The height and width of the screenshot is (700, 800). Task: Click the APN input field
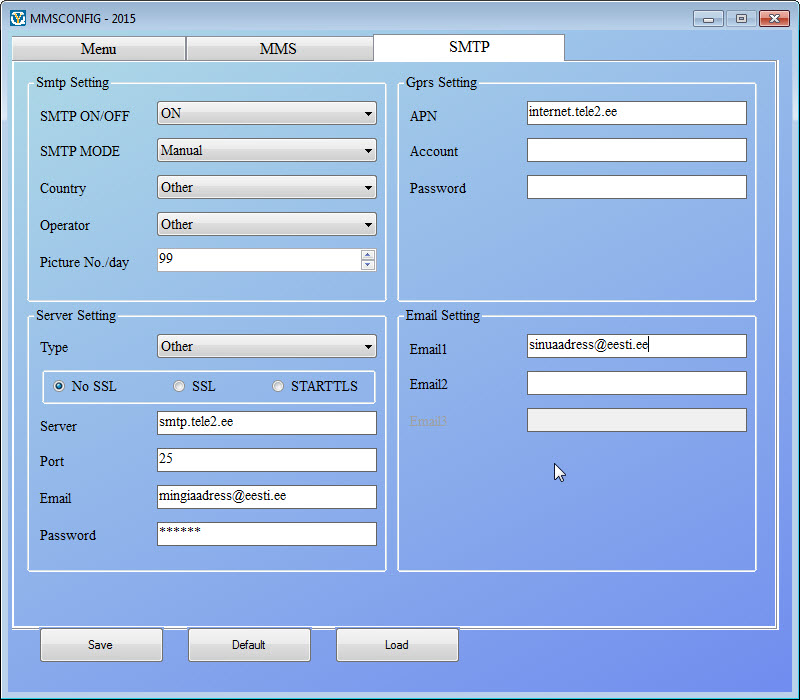[x=636, y=113]
